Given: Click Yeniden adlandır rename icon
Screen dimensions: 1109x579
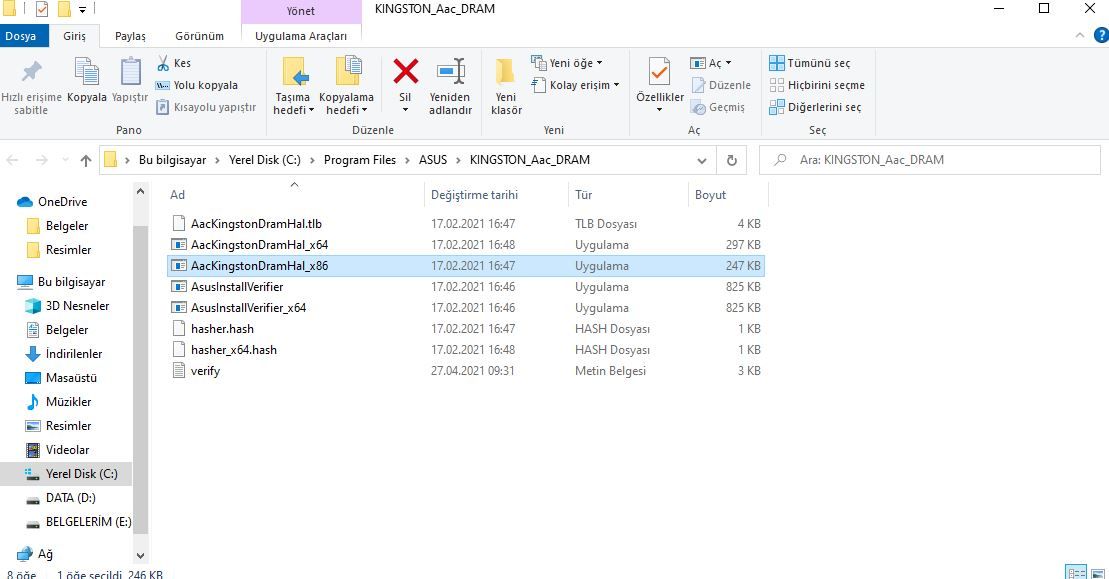Looking at the screenshot, I should tap(450, 86).
